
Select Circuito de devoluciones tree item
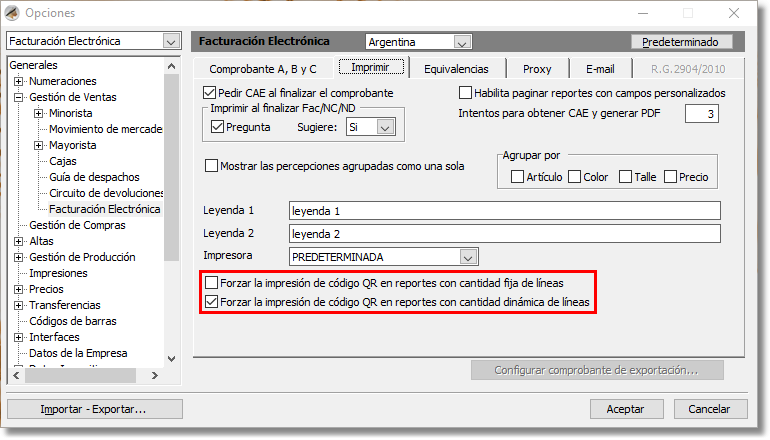[106, 193]
